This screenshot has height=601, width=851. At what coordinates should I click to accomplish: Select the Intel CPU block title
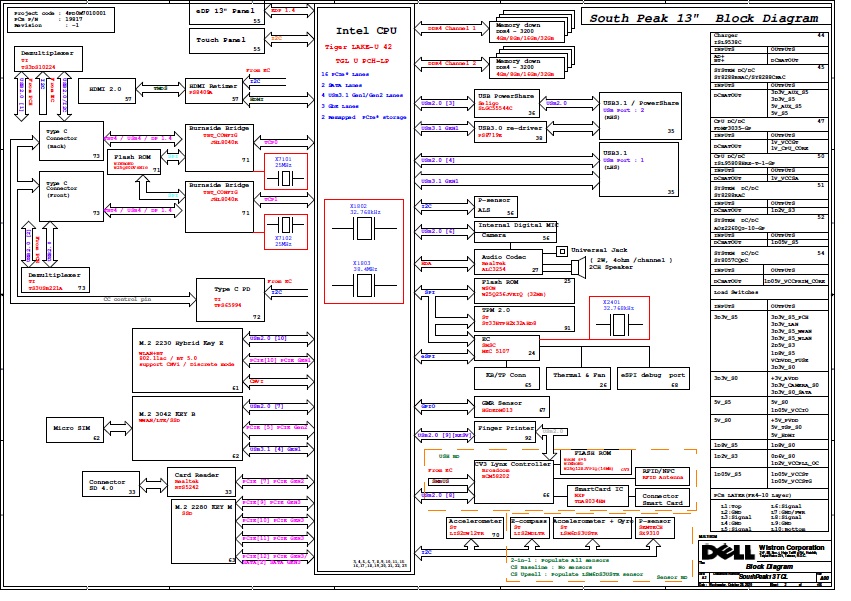click(x=365, y=31)
